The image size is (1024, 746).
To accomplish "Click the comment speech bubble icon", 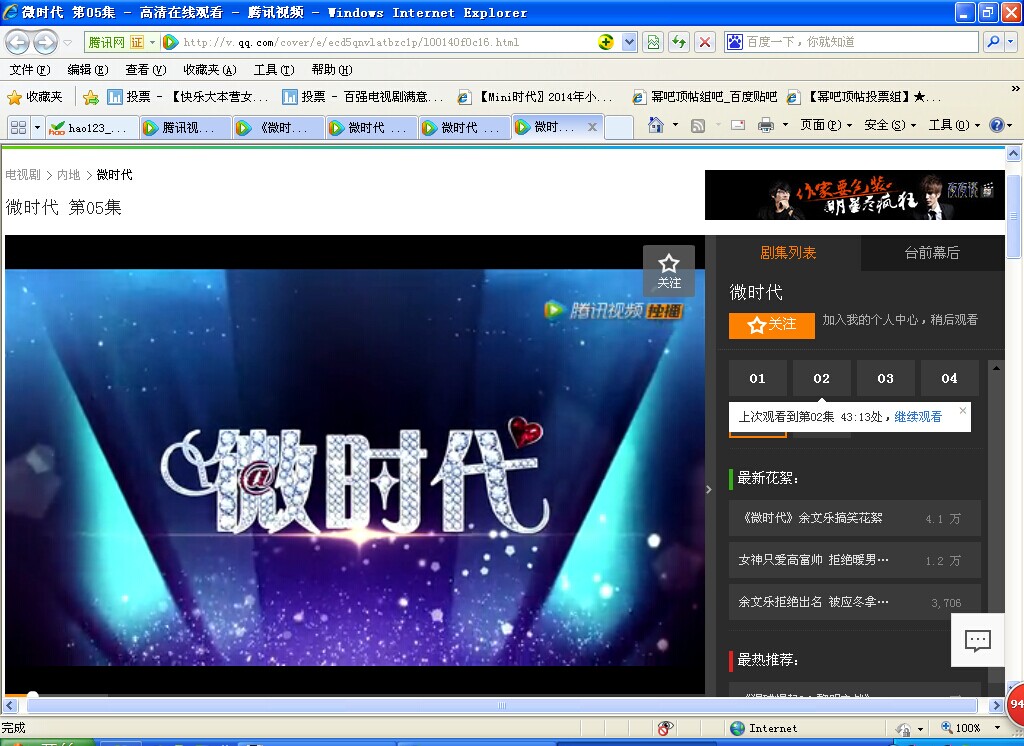I will pyautogui.click(x=978, y=640).
